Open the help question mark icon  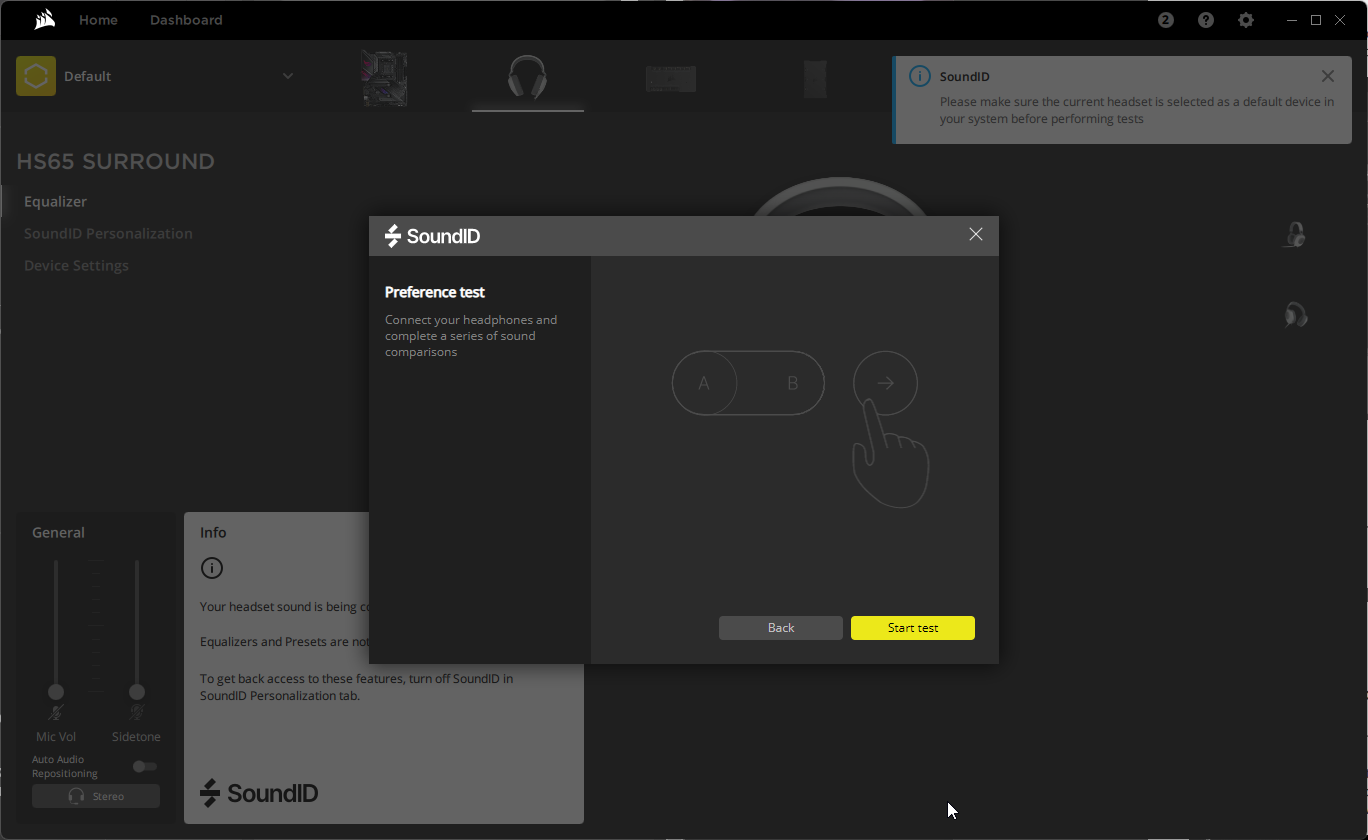point(1206,20)
